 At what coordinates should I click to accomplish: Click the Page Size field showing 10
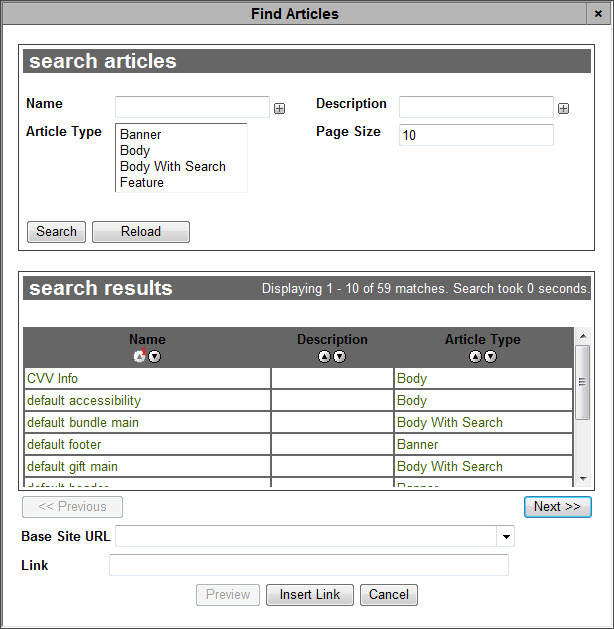coord(476,135)
